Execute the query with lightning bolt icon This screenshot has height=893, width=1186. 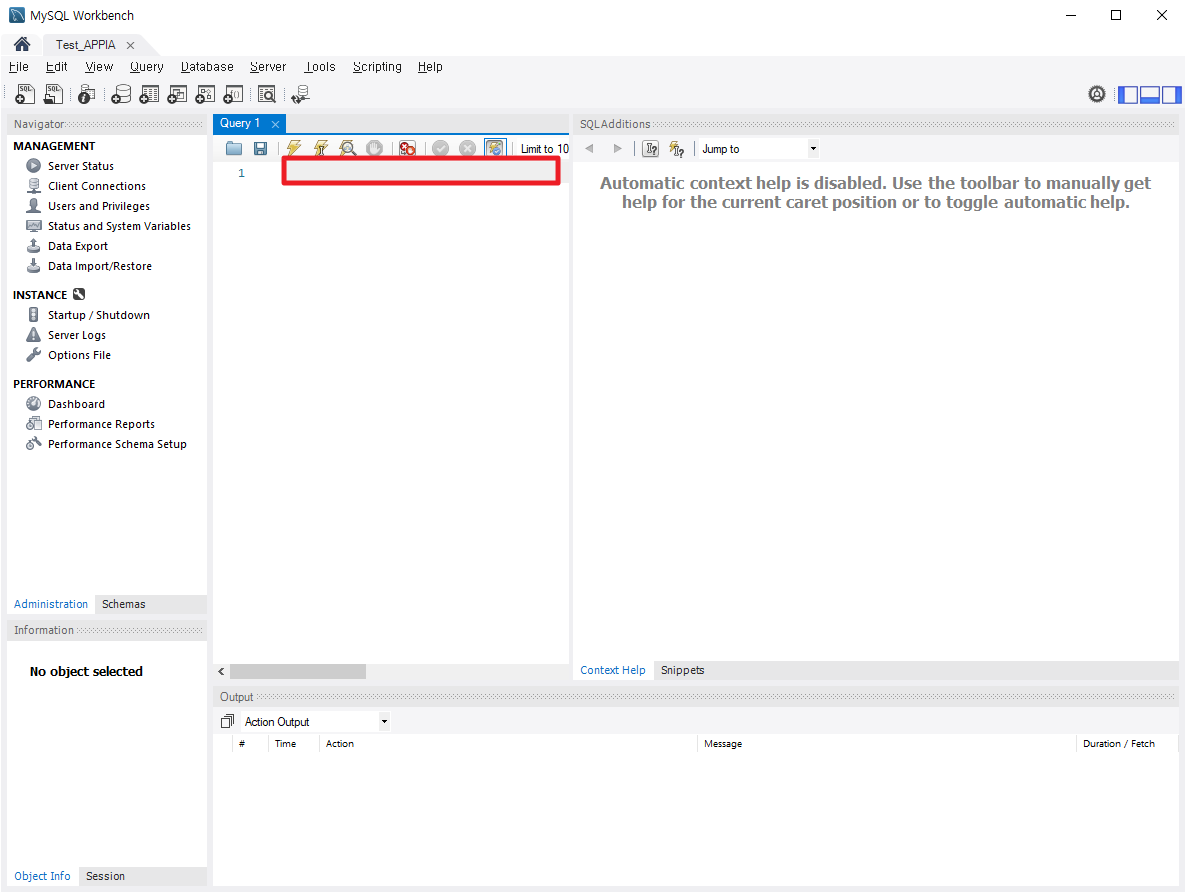[x=293, y=148]
